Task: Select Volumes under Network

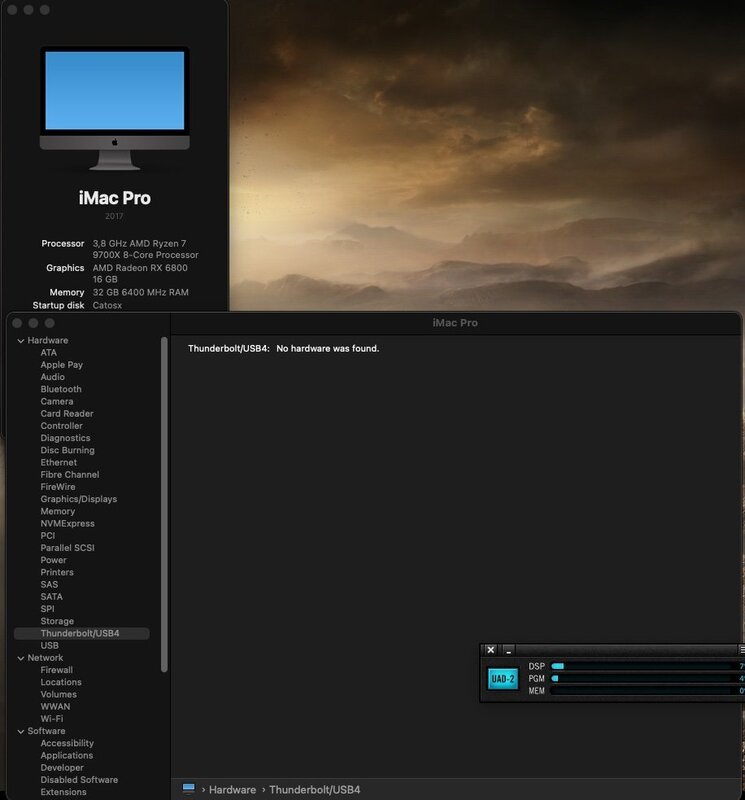Action: pos(59,695)
